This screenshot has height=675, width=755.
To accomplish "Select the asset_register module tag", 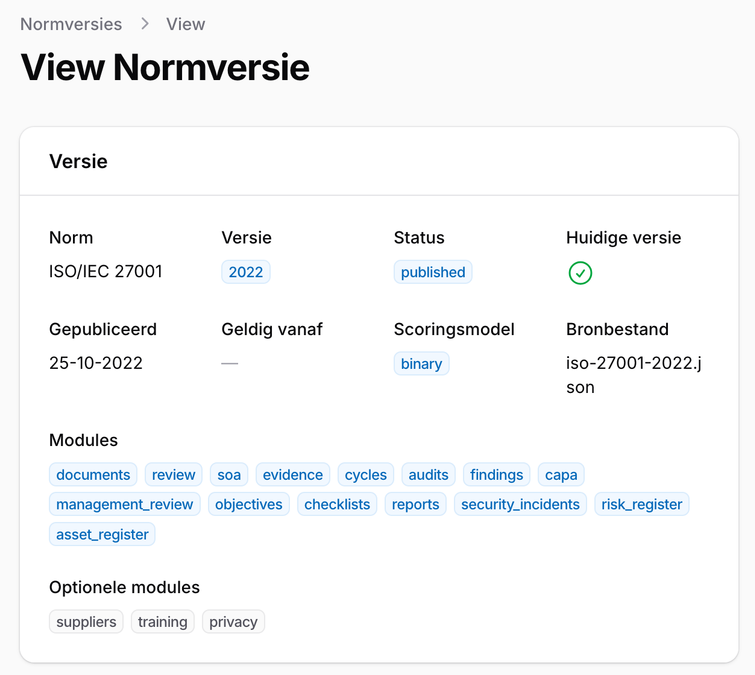I will point(102,534).
